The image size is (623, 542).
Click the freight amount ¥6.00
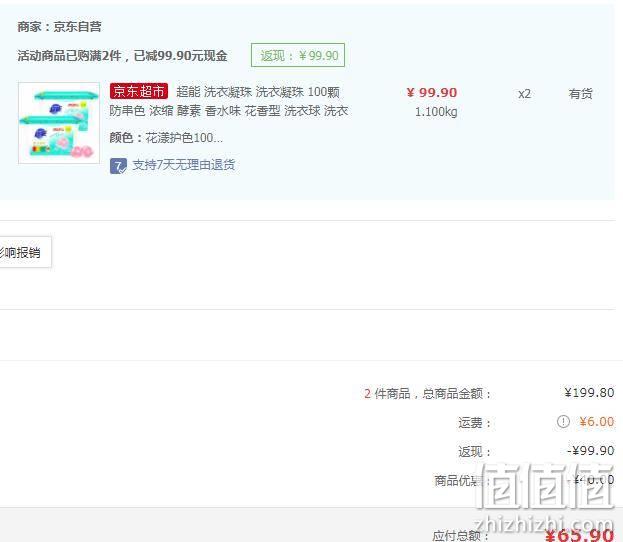pyautogui.click(x=596, y=421)
